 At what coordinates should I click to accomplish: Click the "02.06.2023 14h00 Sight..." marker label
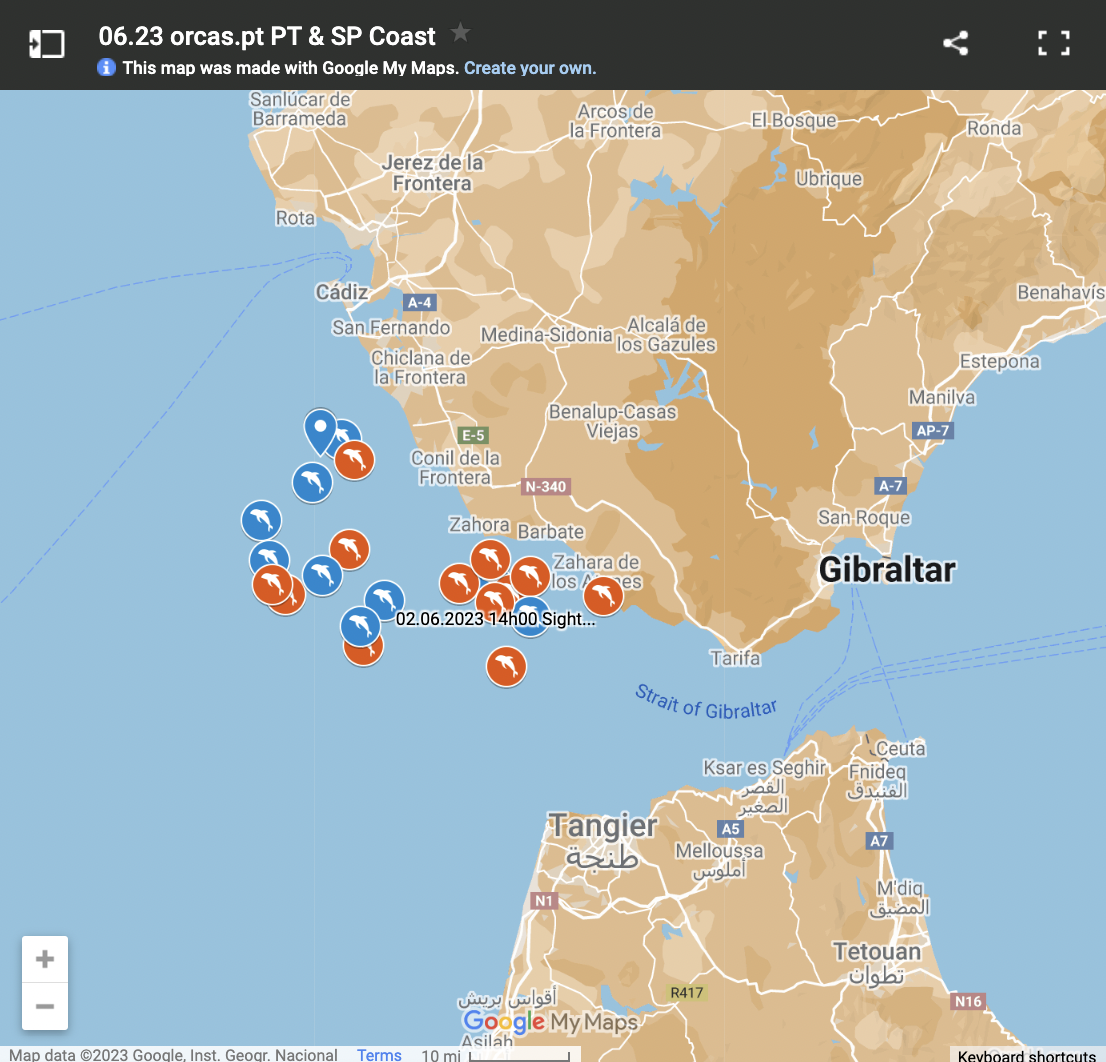(x=495, y=619)
